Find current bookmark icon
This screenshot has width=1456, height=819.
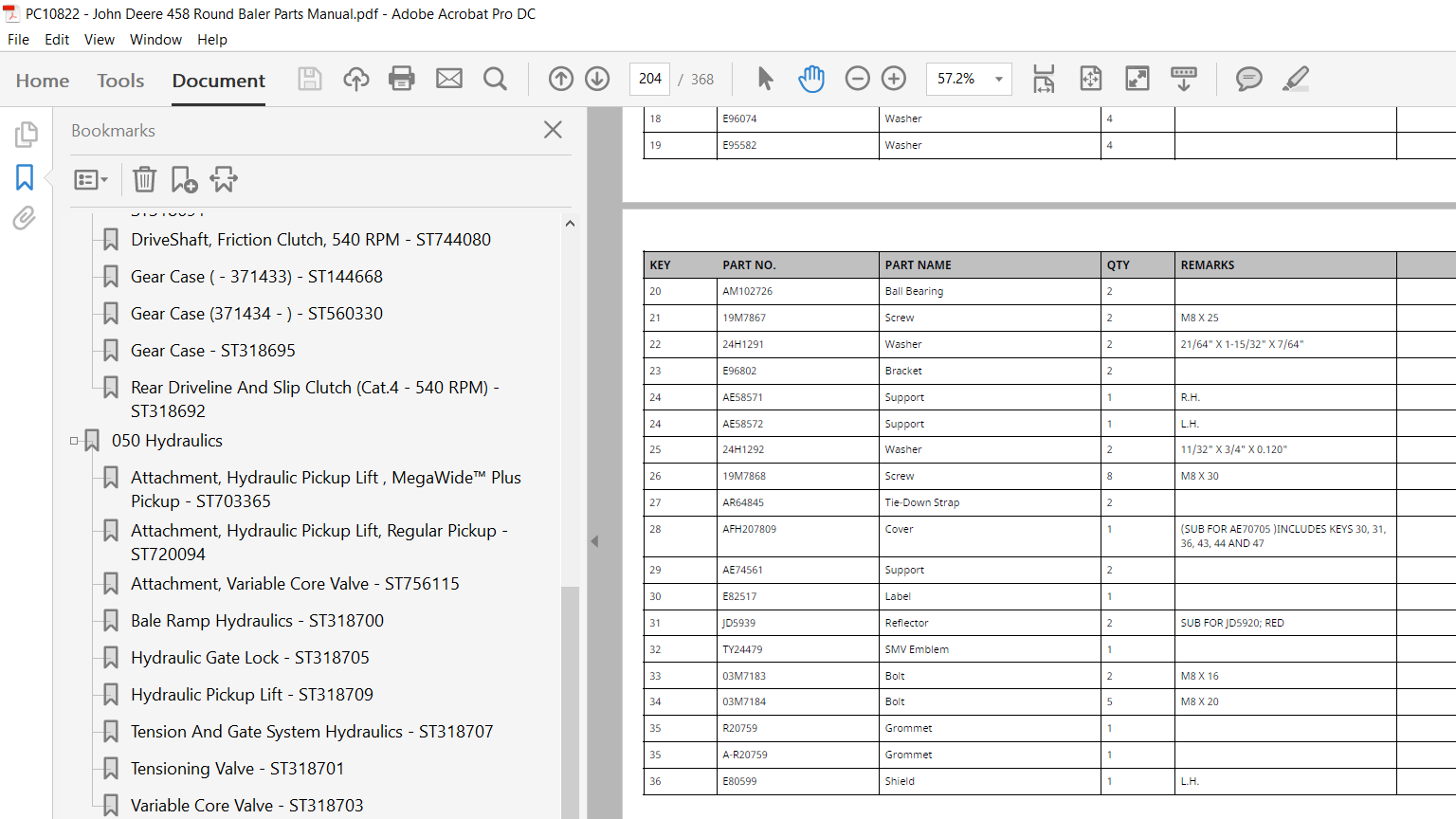224,179
